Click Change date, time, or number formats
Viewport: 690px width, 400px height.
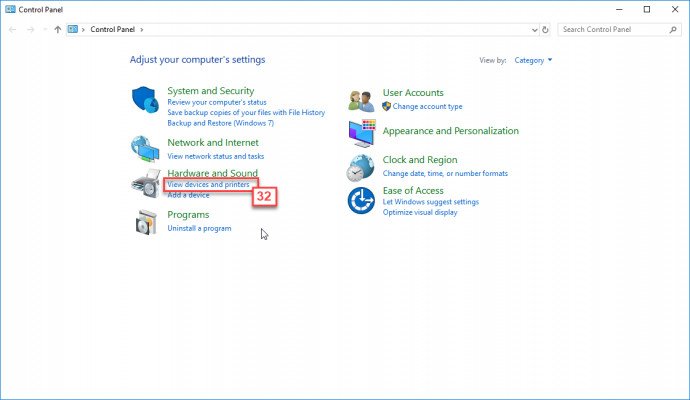tap(445, 173)
